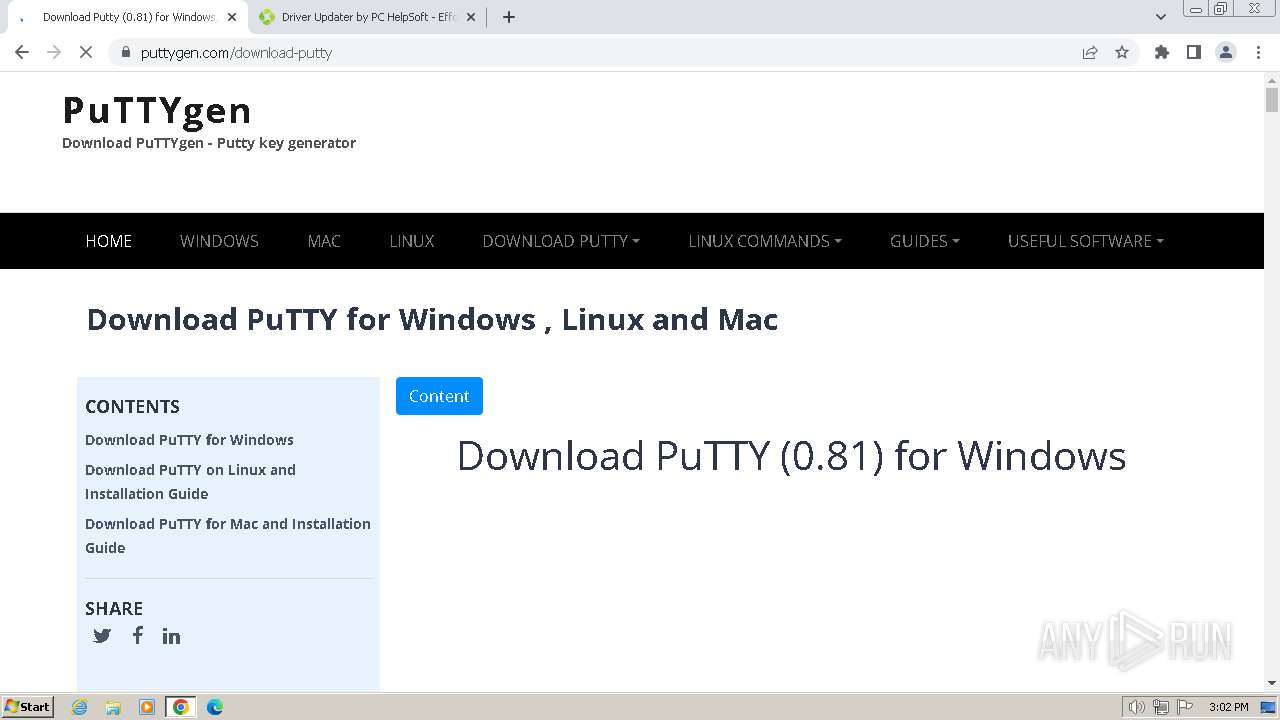Expand the GUIDES dropdown menu
Image resolution: width=1280 pixels, height=720 pixels.
pyautogui.click(x=925, y=241)
